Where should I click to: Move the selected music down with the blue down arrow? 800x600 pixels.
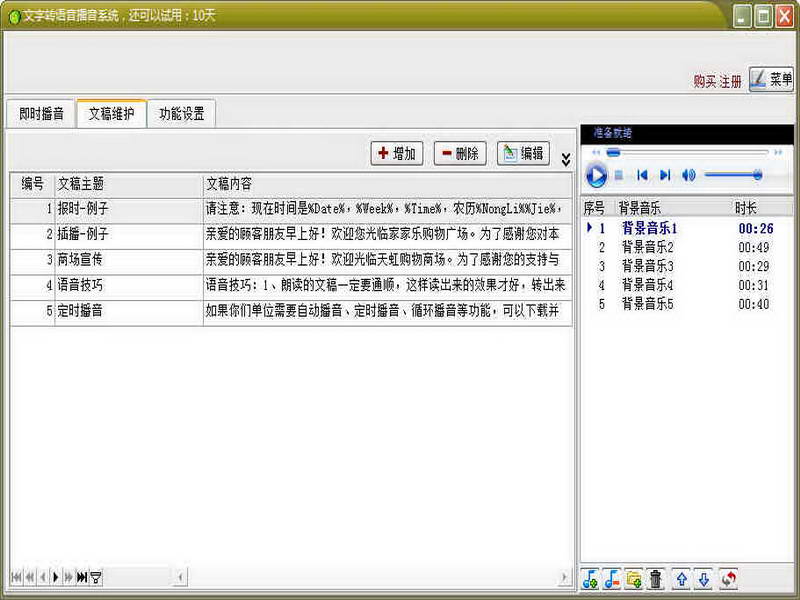[x=704, y=579]
